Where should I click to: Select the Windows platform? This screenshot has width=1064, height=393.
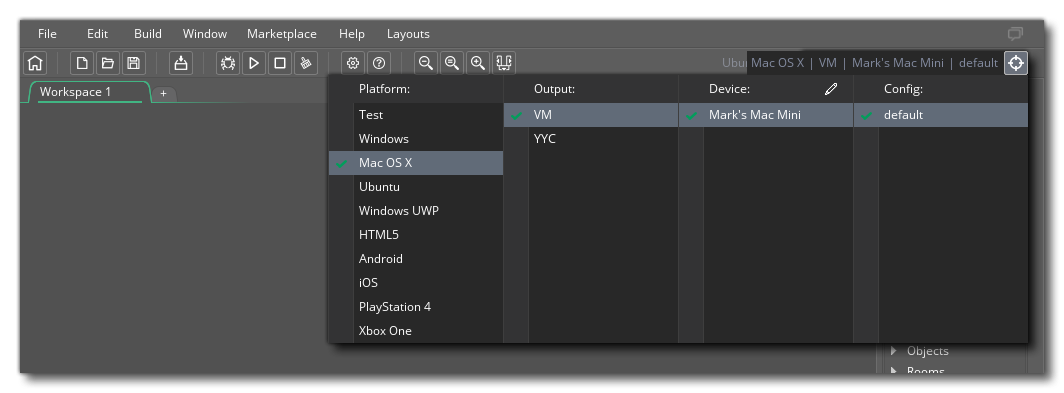click(416, 138)
